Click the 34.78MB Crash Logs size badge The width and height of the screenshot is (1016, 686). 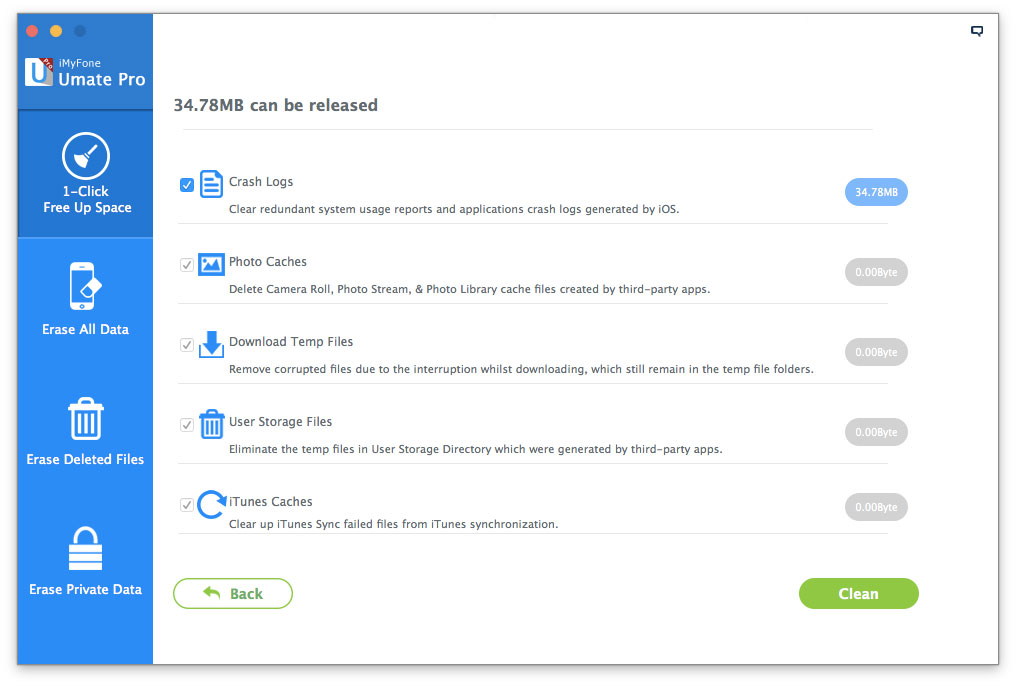(x=876, y=192)
